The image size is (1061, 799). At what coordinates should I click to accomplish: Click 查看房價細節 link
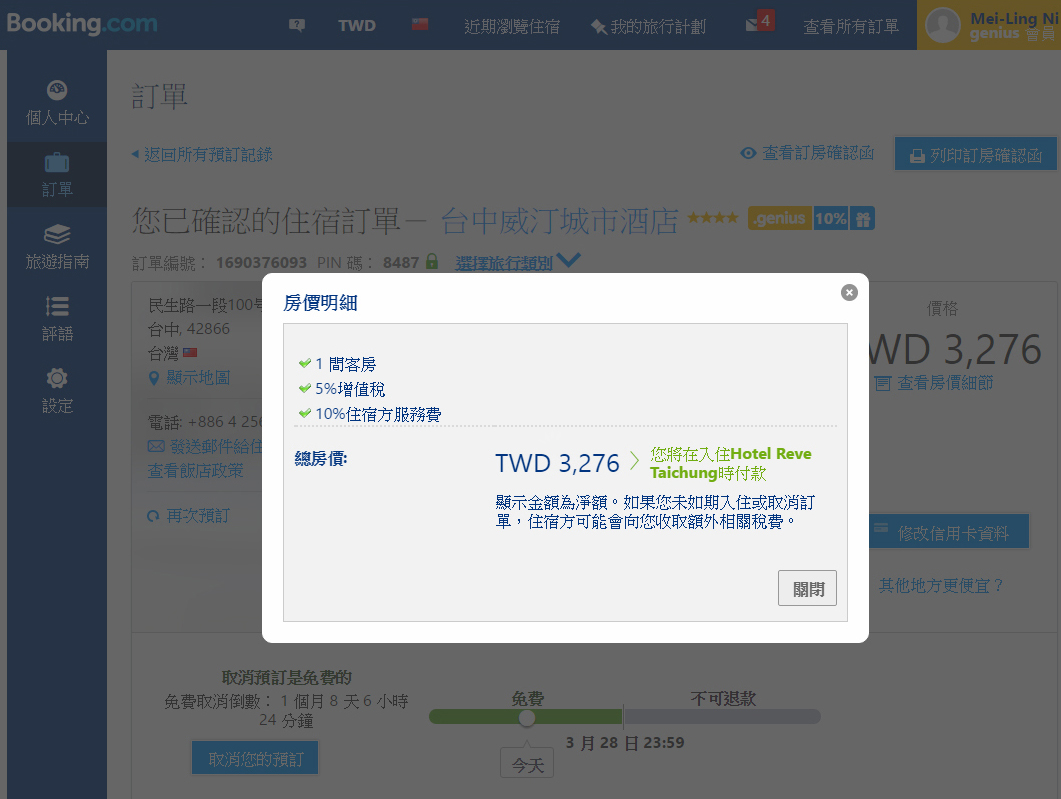click(934, 383)
